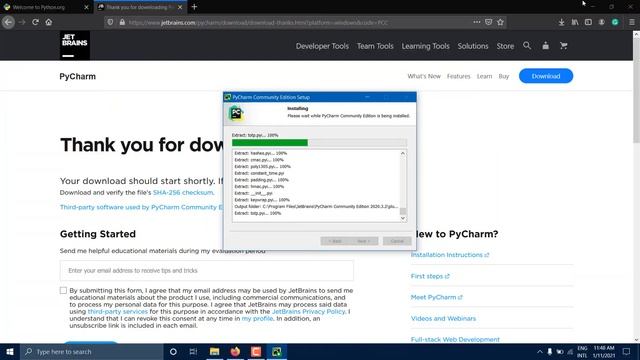Open Task View on the taskbar

193,351
